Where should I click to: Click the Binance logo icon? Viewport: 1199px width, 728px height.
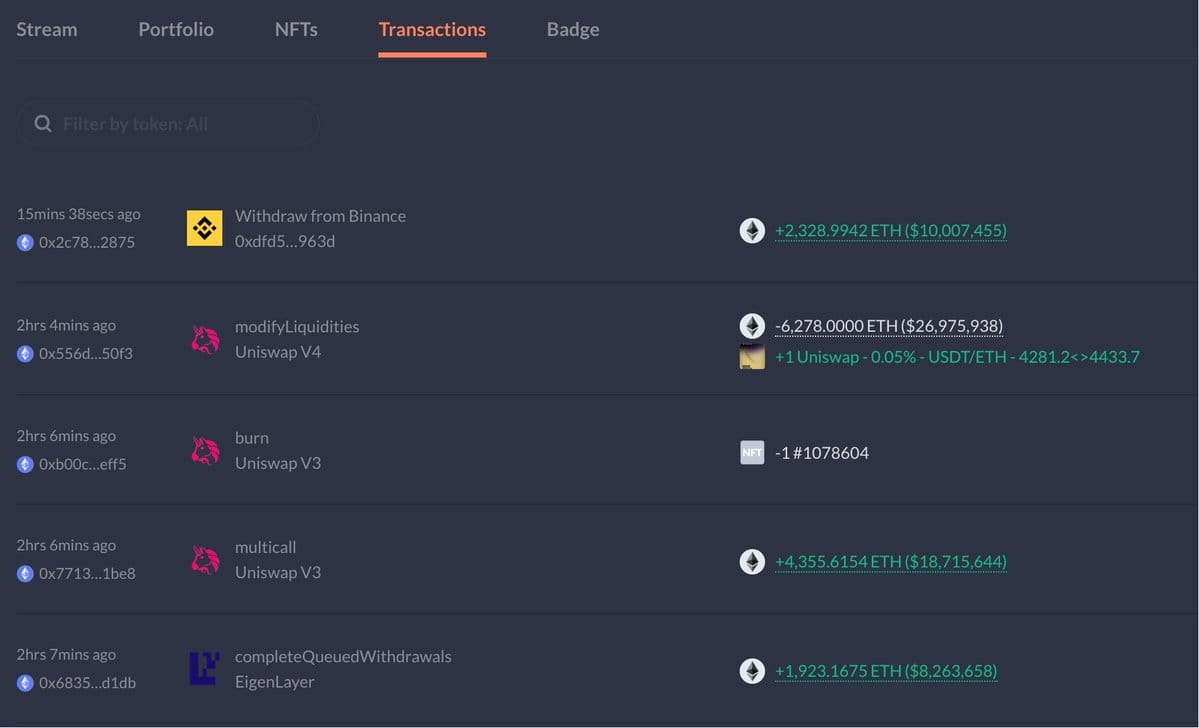(x=205, y=228)
